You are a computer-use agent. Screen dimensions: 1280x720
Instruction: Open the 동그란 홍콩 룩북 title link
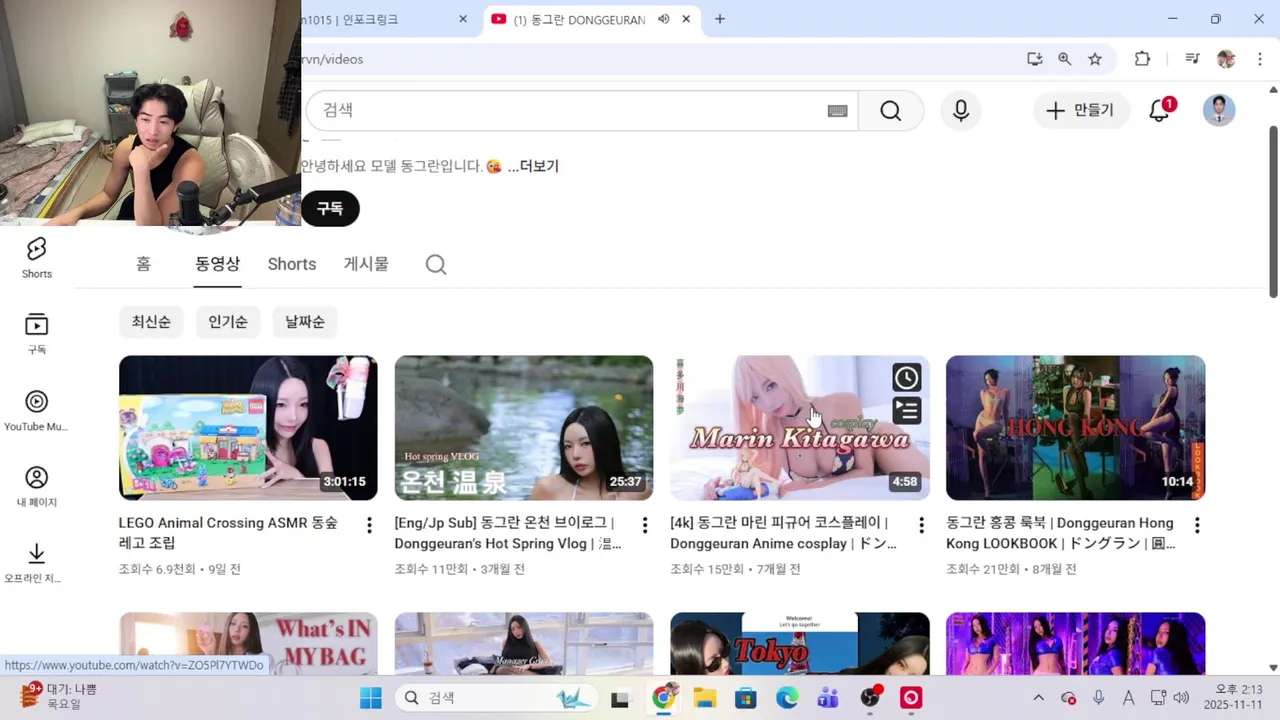point(1060,533)
